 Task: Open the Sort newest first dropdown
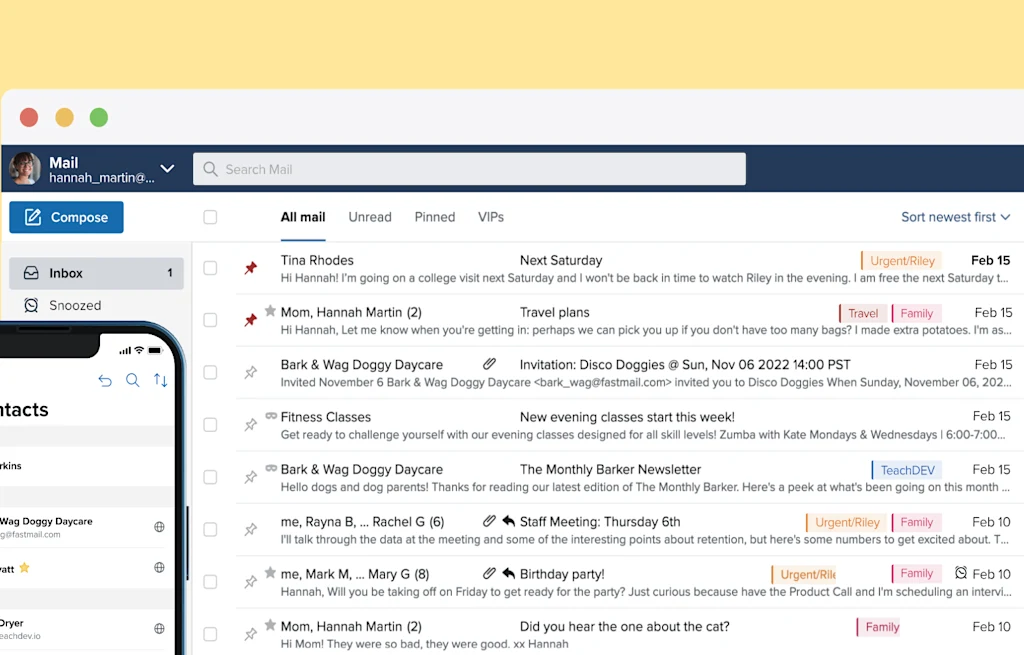point(955,217)
